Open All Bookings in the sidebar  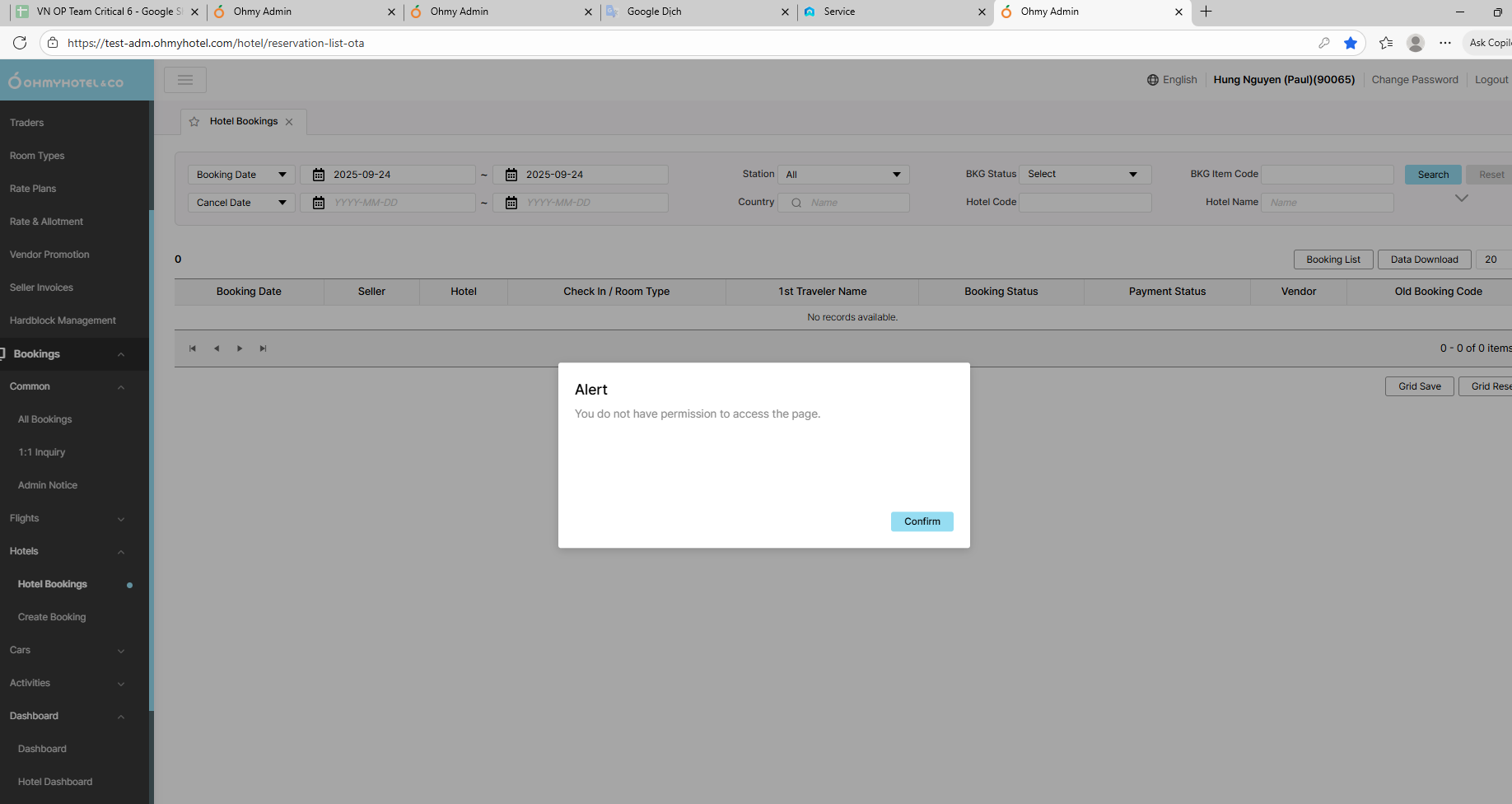click(x=45, y=419)
